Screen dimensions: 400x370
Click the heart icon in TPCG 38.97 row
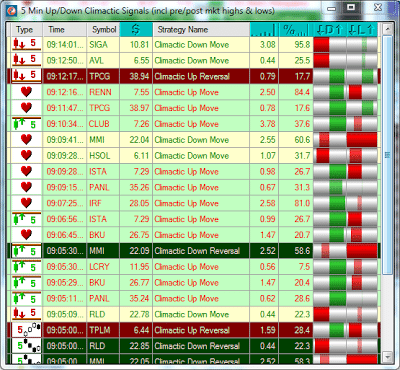click(26, 108)
